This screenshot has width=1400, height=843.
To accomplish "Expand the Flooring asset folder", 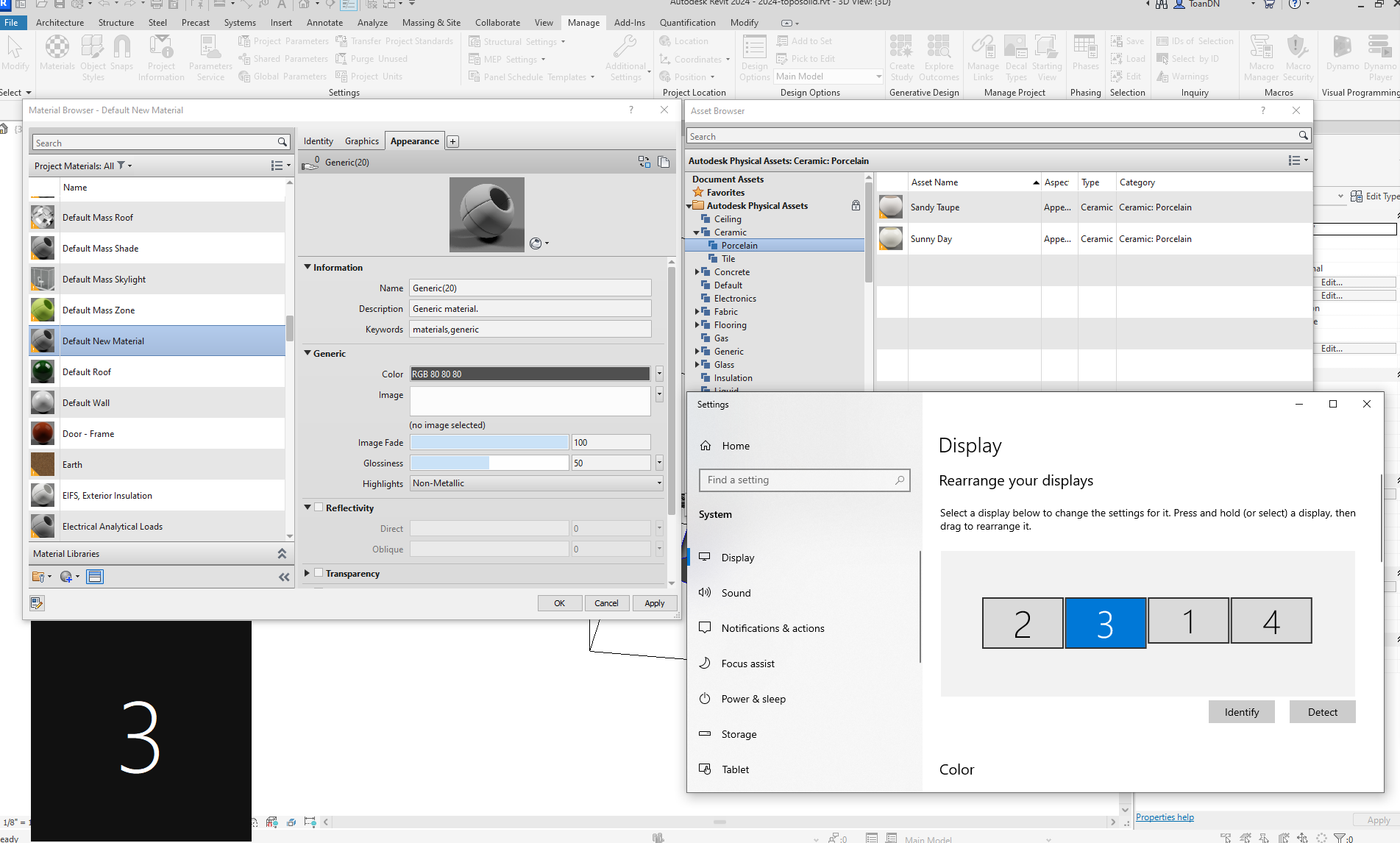I will pos(697,325).
